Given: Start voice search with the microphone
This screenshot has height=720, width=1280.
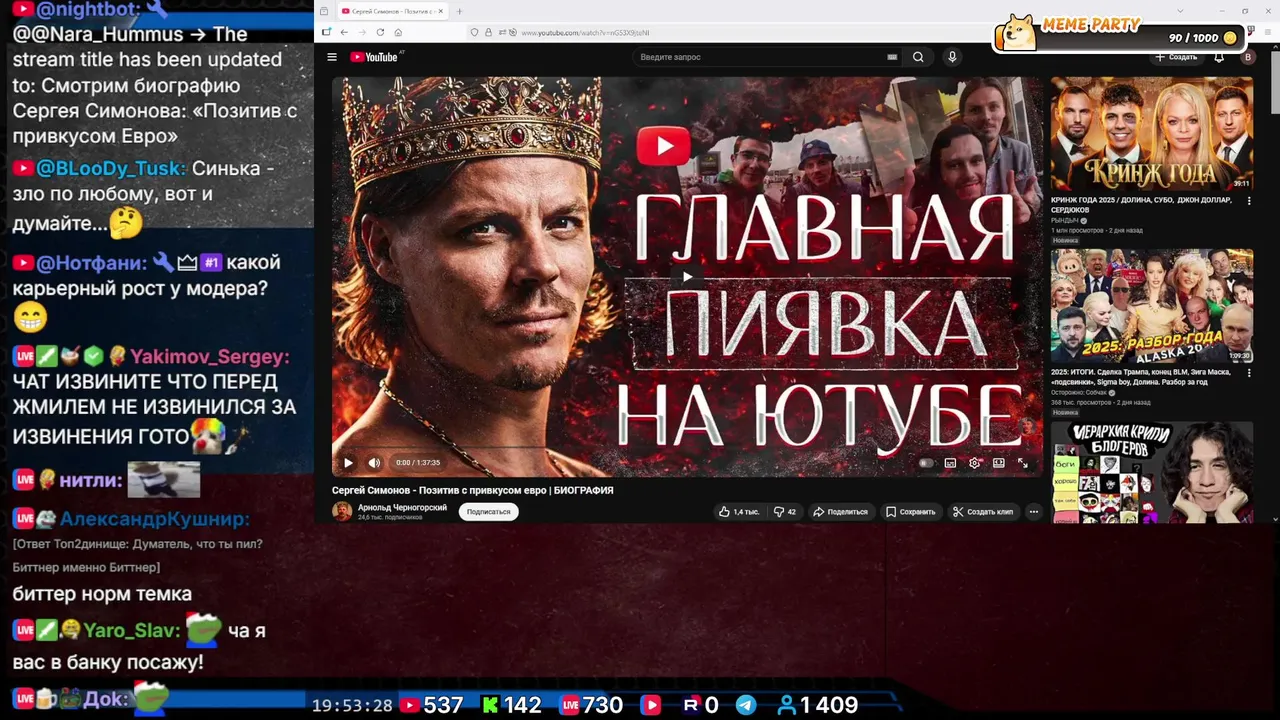Looking at the screenshot, I should click(x=952, y=57).
